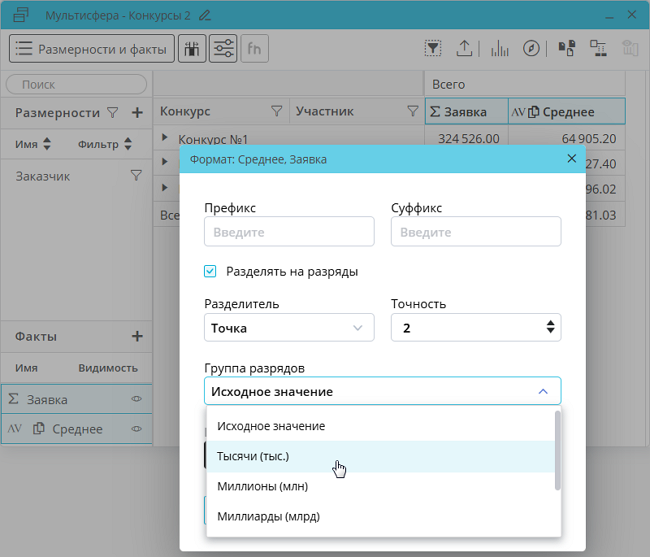Click the compass icon in toolbar
Screen dimensions: 650x557
click(x=532, y=48)
